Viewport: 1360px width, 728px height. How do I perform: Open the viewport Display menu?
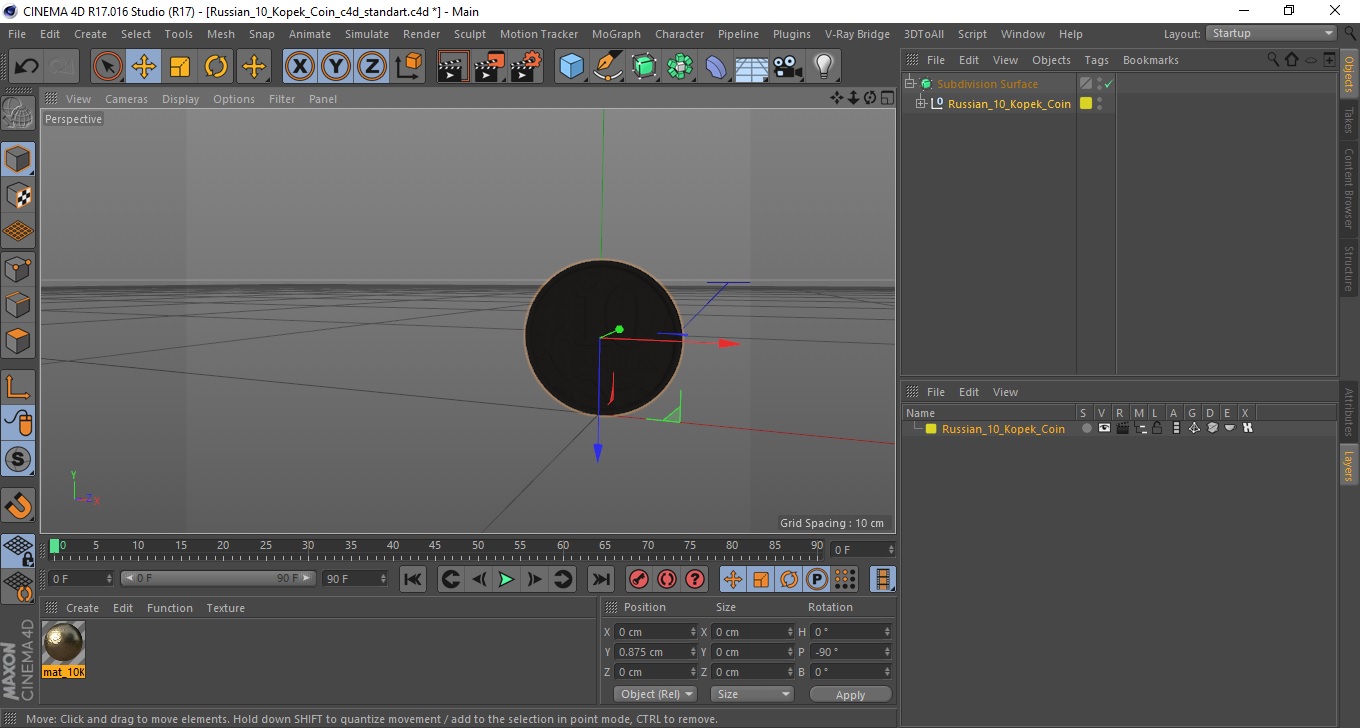(x=181, y=99)
